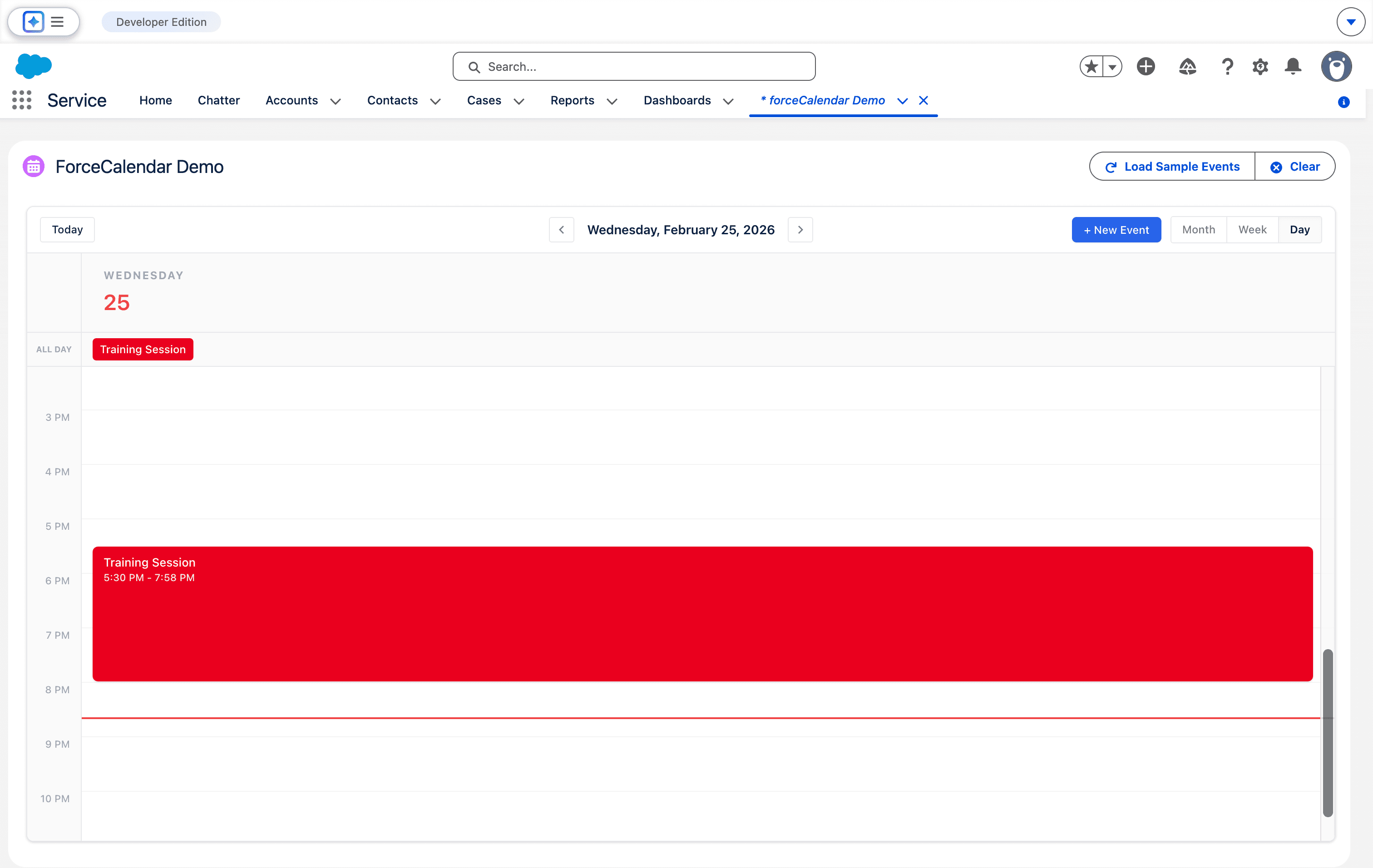Keep Day view selected
Image resolution: width=1373 pixels, height=868 pixels.
pos(1300,229)
